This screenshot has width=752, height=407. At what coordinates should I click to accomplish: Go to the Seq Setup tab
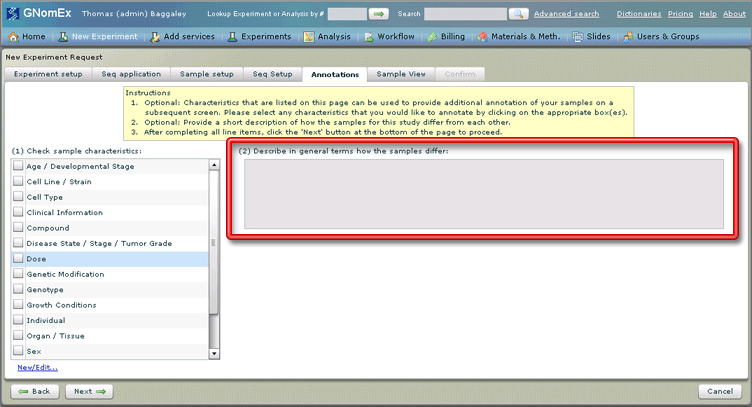click(272, 74)
